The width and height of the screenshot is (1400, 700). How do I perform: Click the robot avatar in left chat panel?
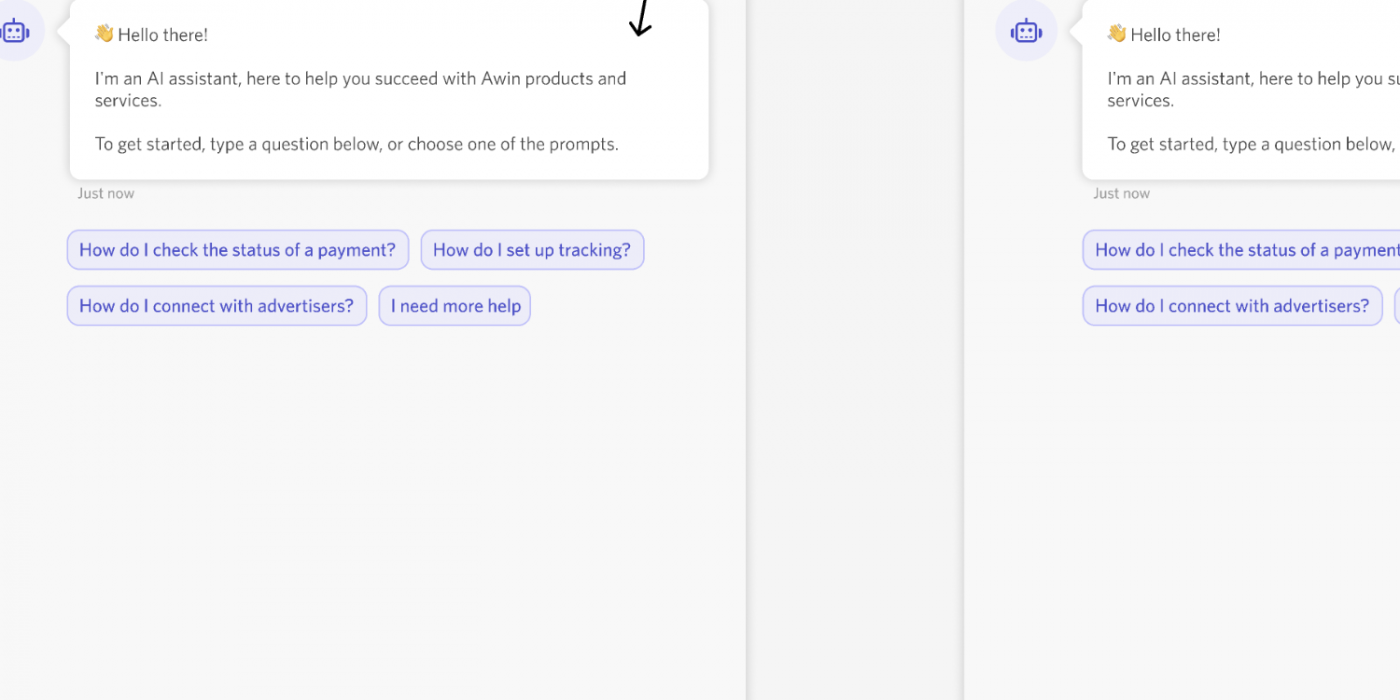click(x=16, y=32)
